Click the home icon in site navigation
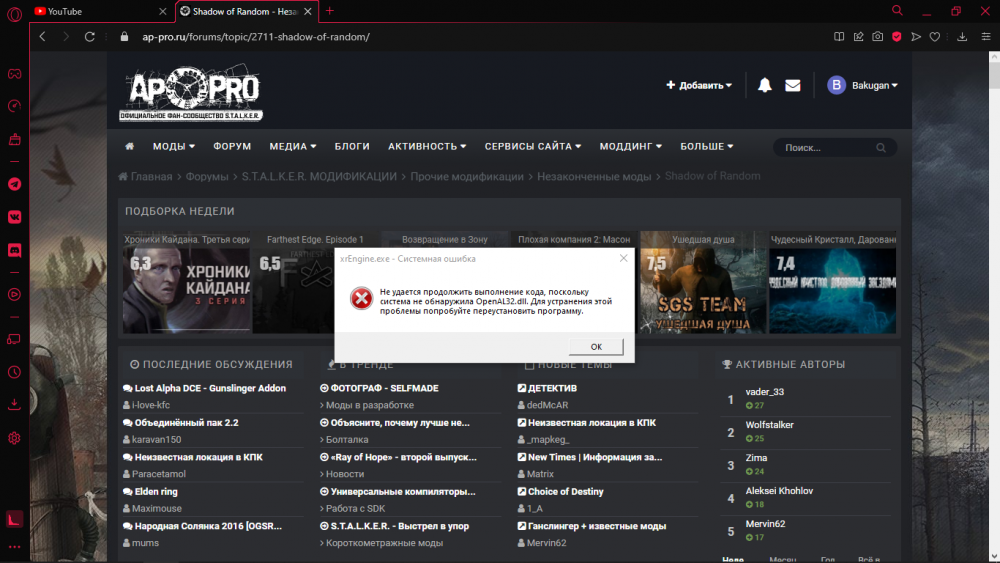1000x563 pixels. [129, 146]
